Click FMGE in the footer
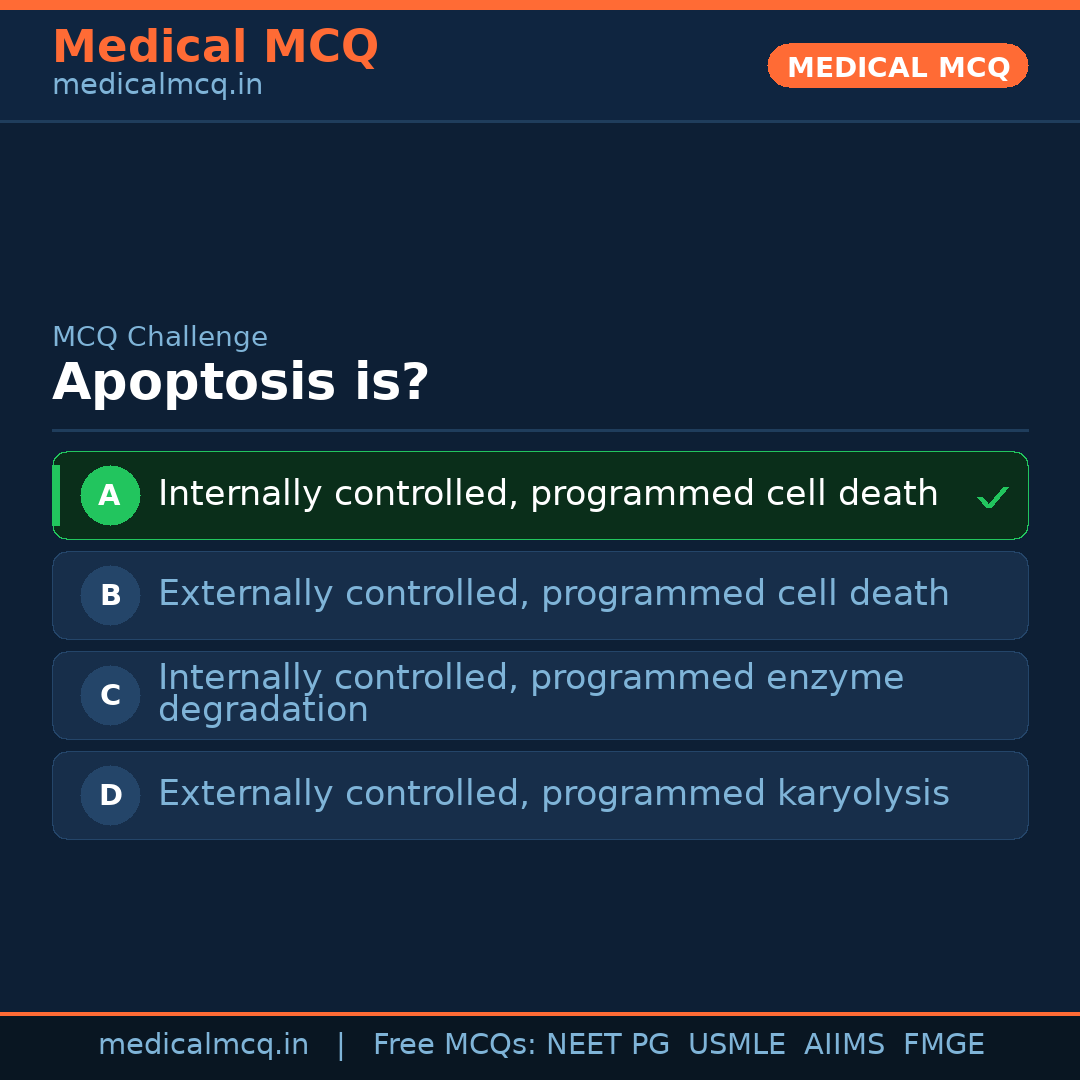 pyautogui.click(x=943, y=1045)
